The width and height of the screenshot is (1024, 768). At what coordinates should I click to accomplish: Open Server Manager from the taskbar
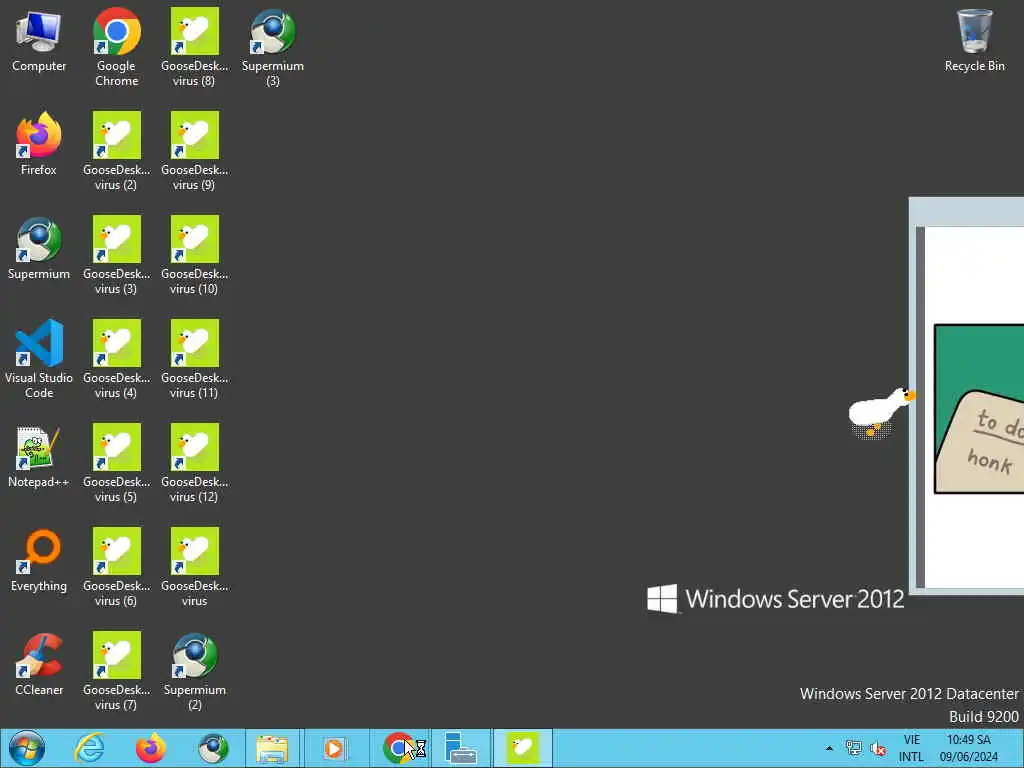pyautogui.click(x=460, y=748)
